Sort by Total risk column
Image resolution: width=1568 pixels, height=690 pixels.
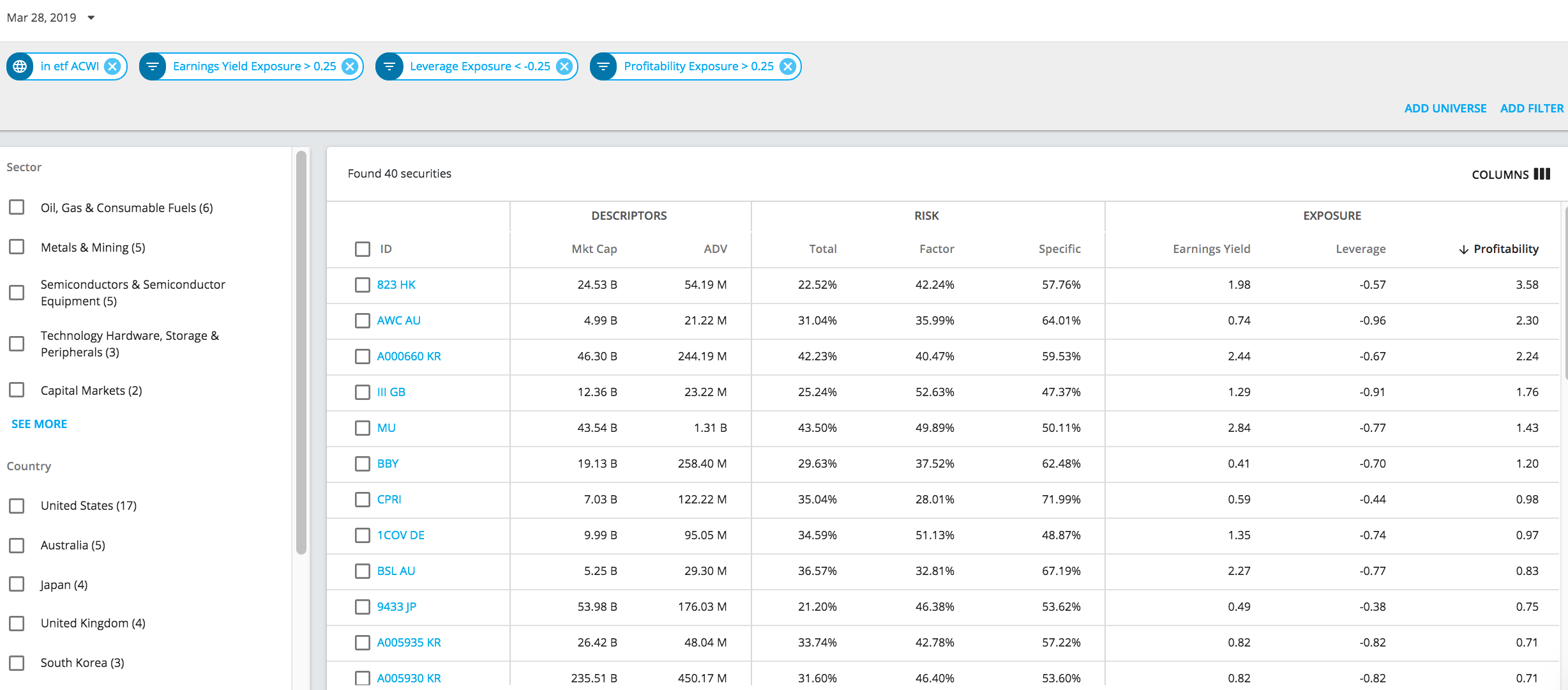(x=822, y=249)
